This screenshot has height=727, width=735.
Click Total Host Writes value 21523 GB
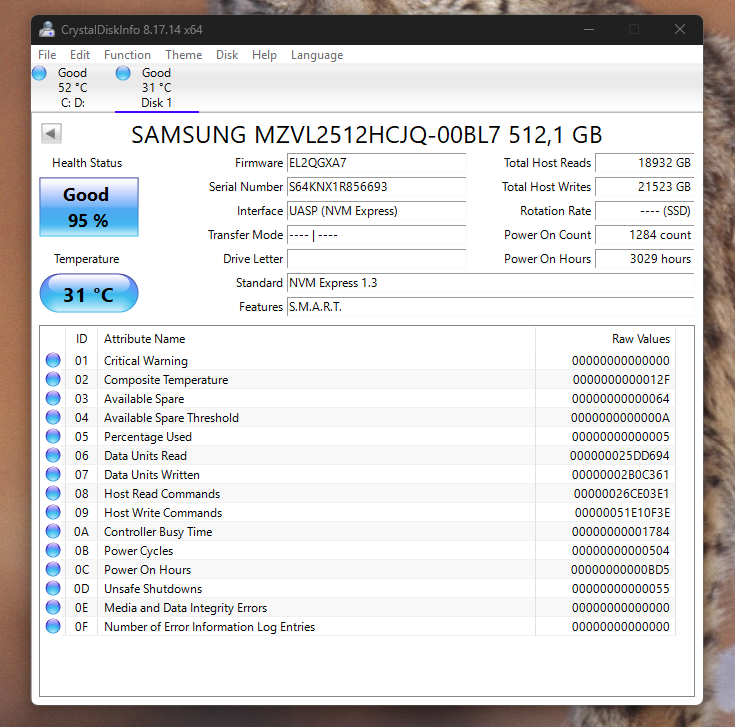point(645,187)
